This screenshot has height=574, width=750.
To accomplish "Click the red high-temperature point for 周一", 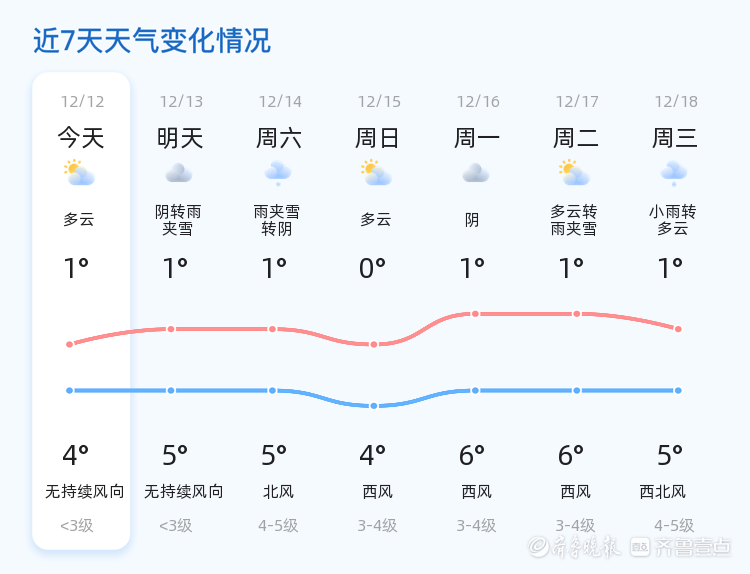I will click(475, 314).
